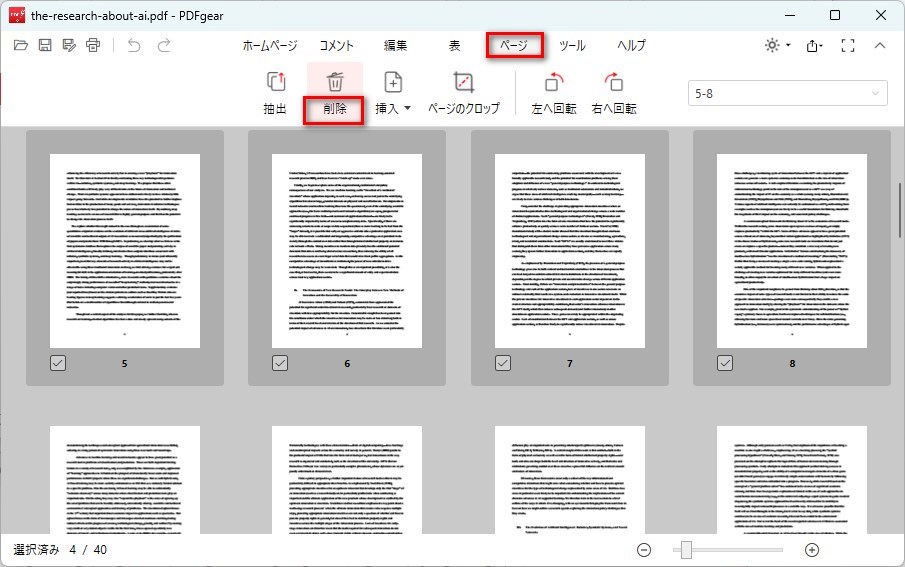Switch to the コメント tab

(336, 46)
